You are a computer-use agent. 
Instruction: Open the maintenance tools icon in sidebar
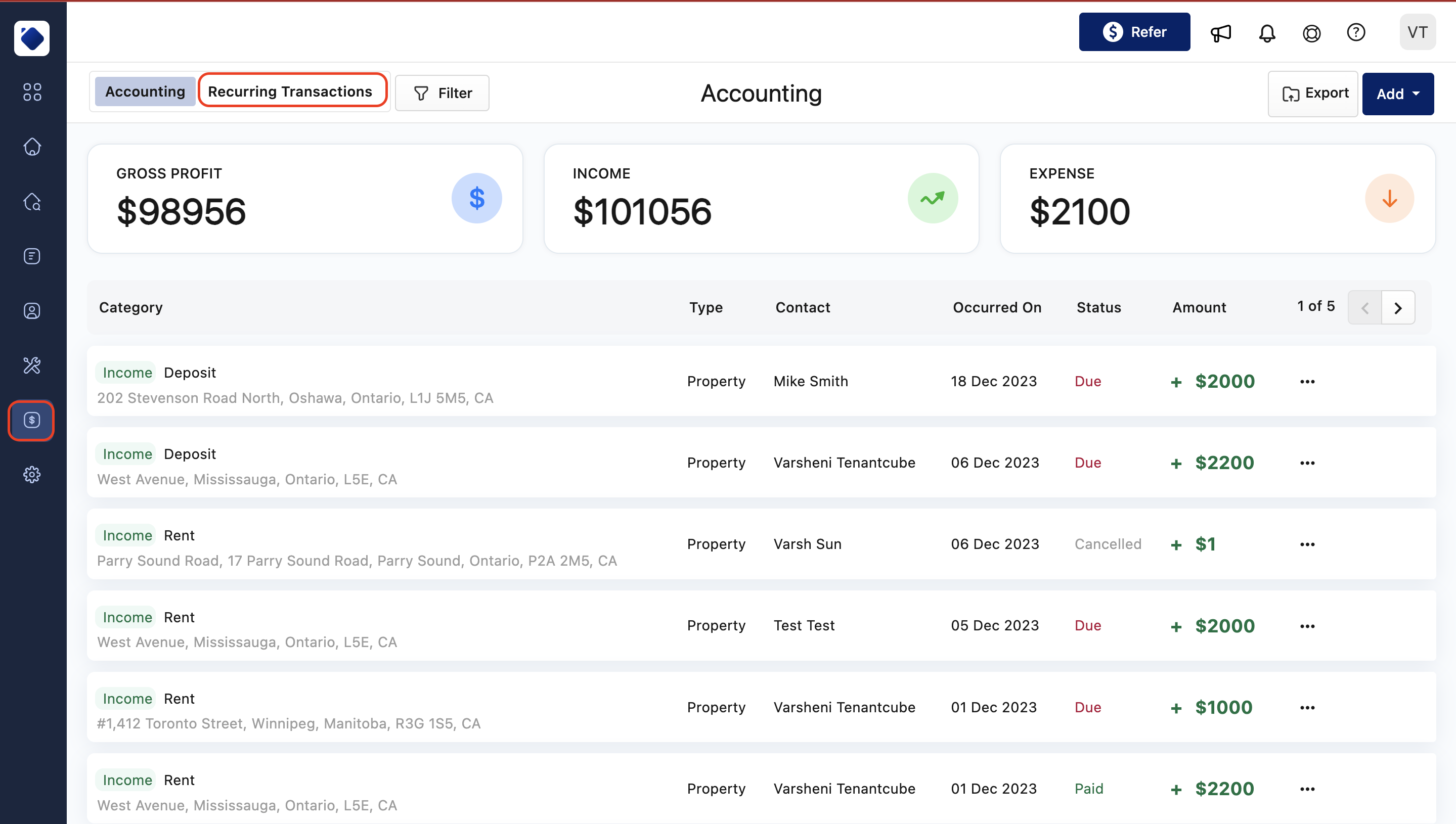[x=32, y=365]
